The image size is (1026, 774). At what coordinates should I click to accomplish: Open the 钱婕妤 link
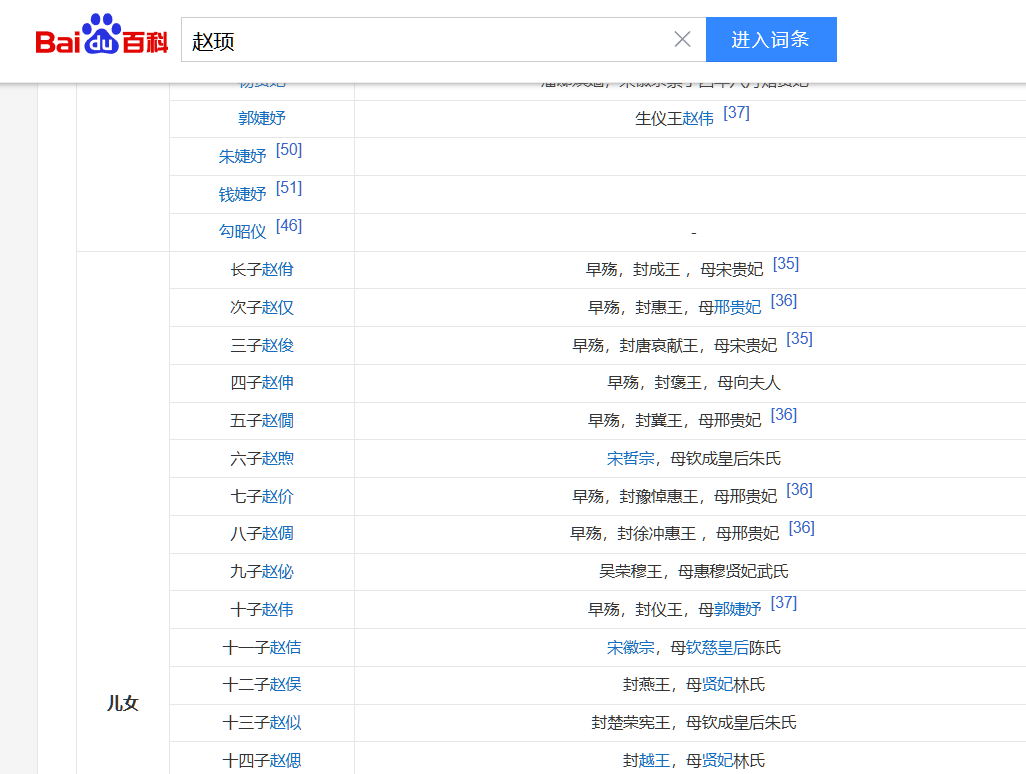point(242,194)
